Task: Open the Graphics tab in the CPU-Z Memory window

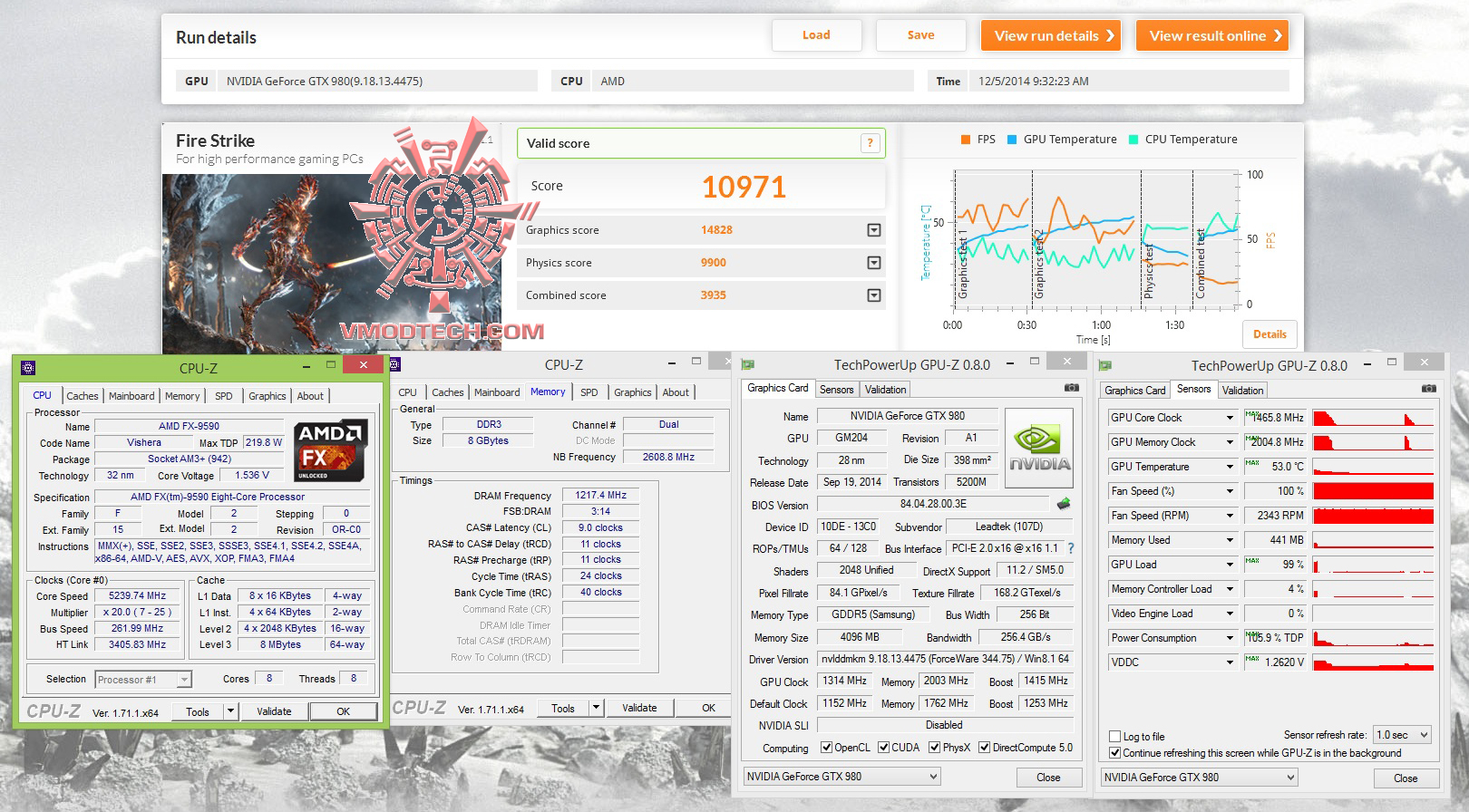Action: pyautogui.click(x=633, y=392)
